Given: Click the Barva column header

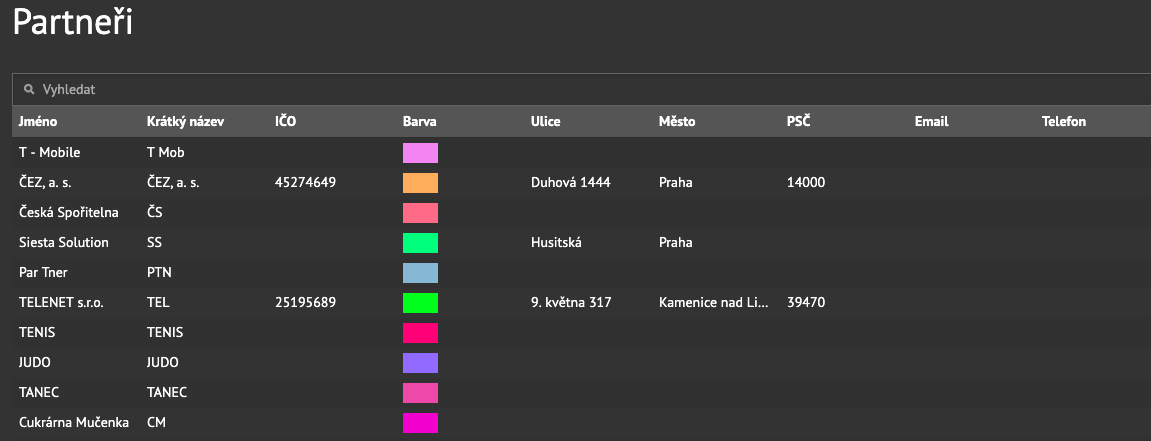Looking at the screenshot, I should pyautogui.click(x=420, y=122).
